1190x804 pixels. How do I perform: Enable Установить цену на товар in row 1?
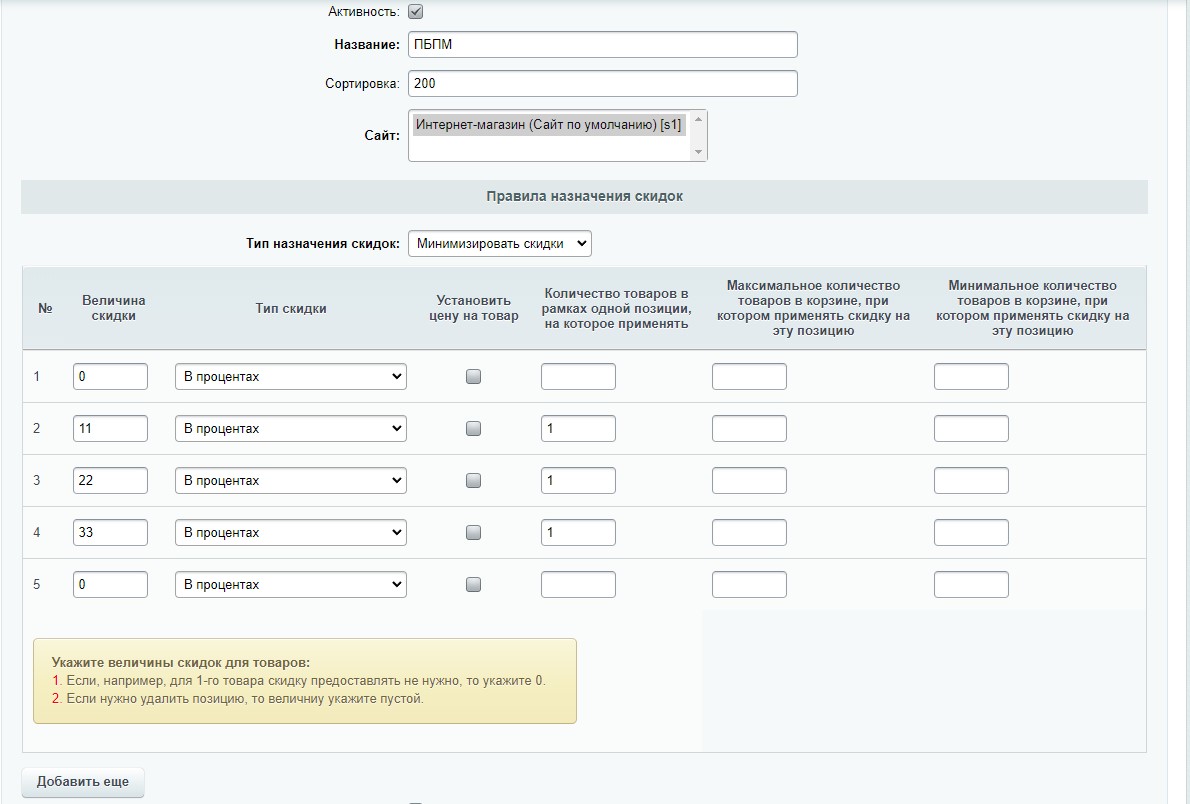474,377
